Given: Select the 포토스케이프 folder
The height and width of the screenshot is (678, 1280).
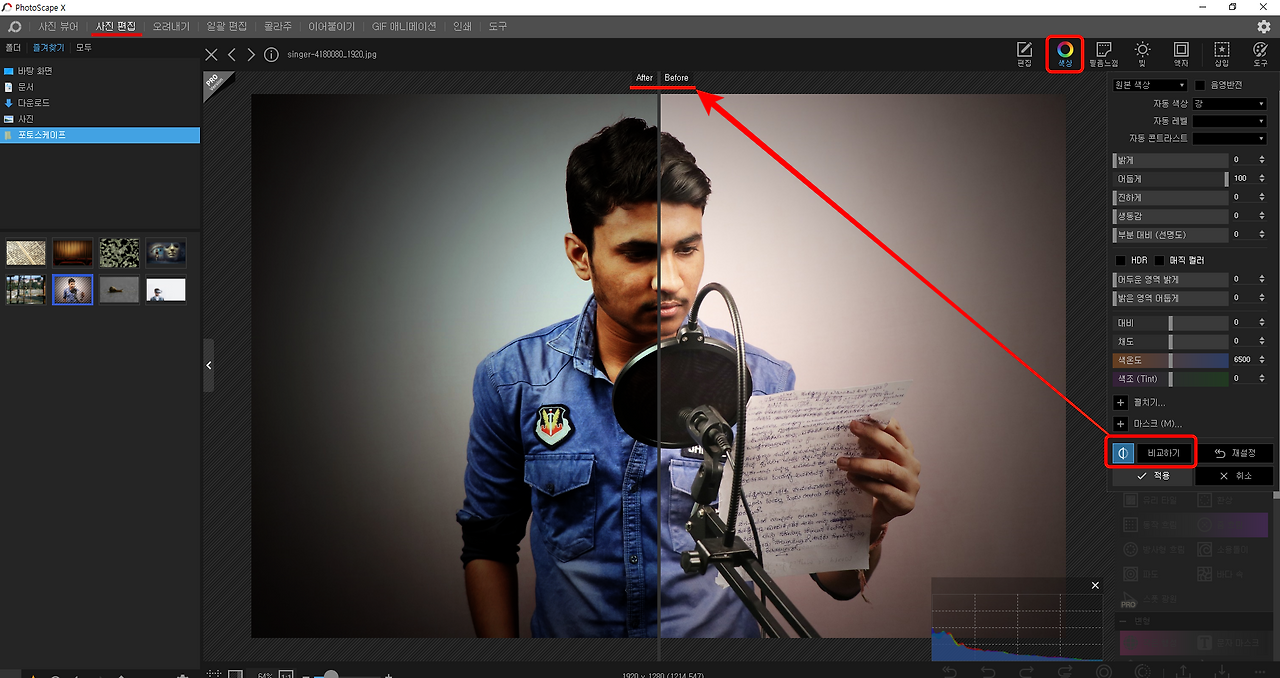Looking at the screenshot, I should [x=100, y=135].
